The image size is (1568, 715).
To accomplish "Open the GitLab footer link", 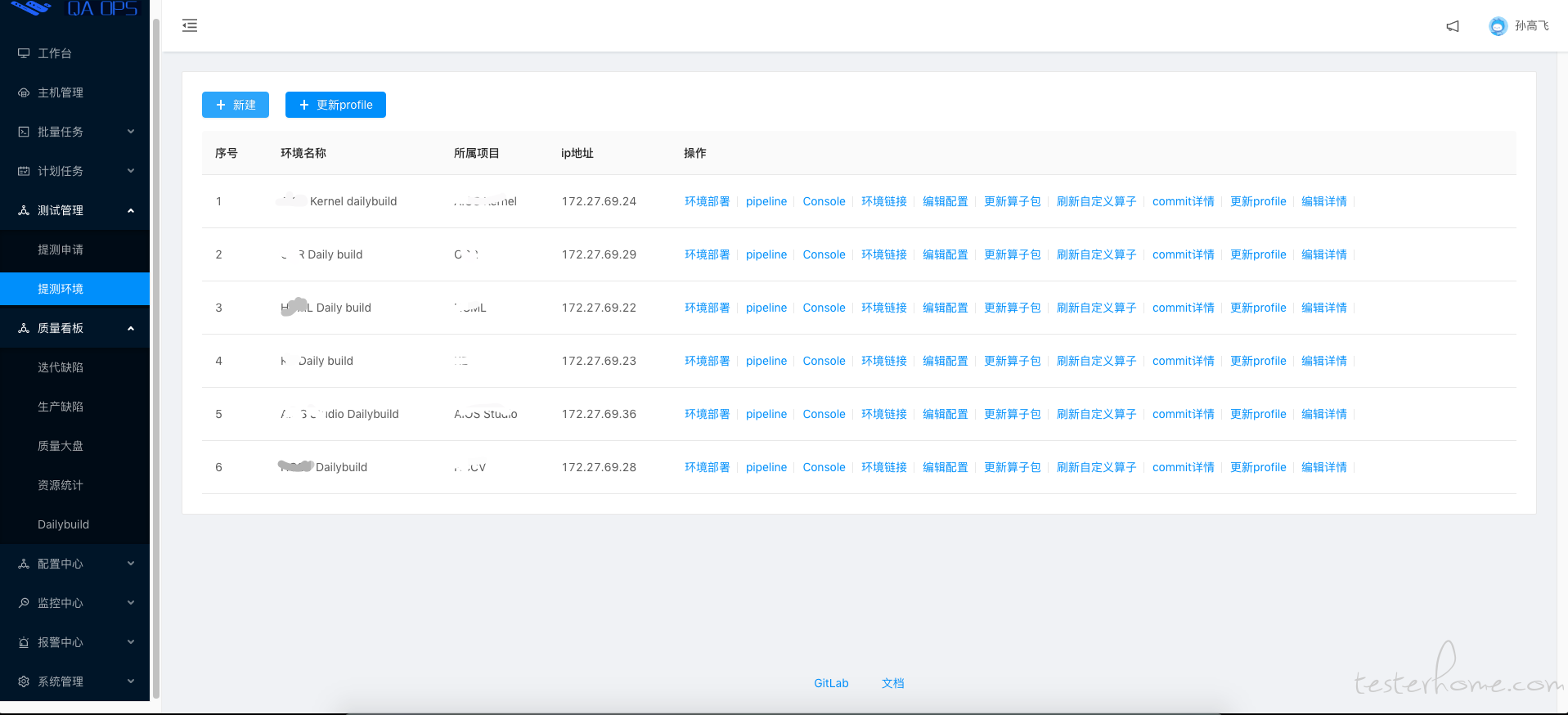I will pyautogui.click(x=831, y=683).
